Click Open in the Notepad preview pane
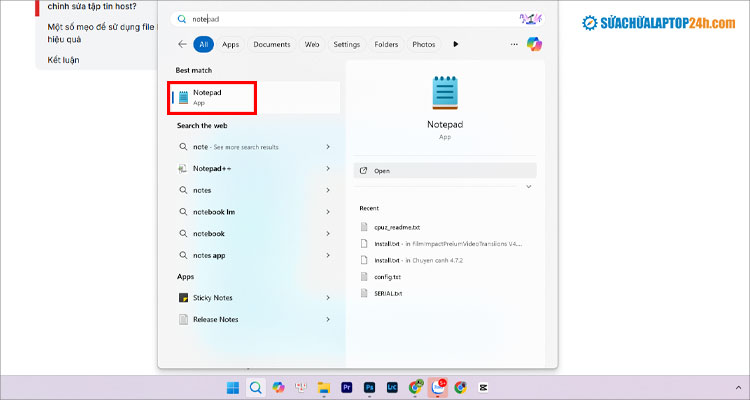The height and width of the screenshot is (400, 750). [445, 171]
